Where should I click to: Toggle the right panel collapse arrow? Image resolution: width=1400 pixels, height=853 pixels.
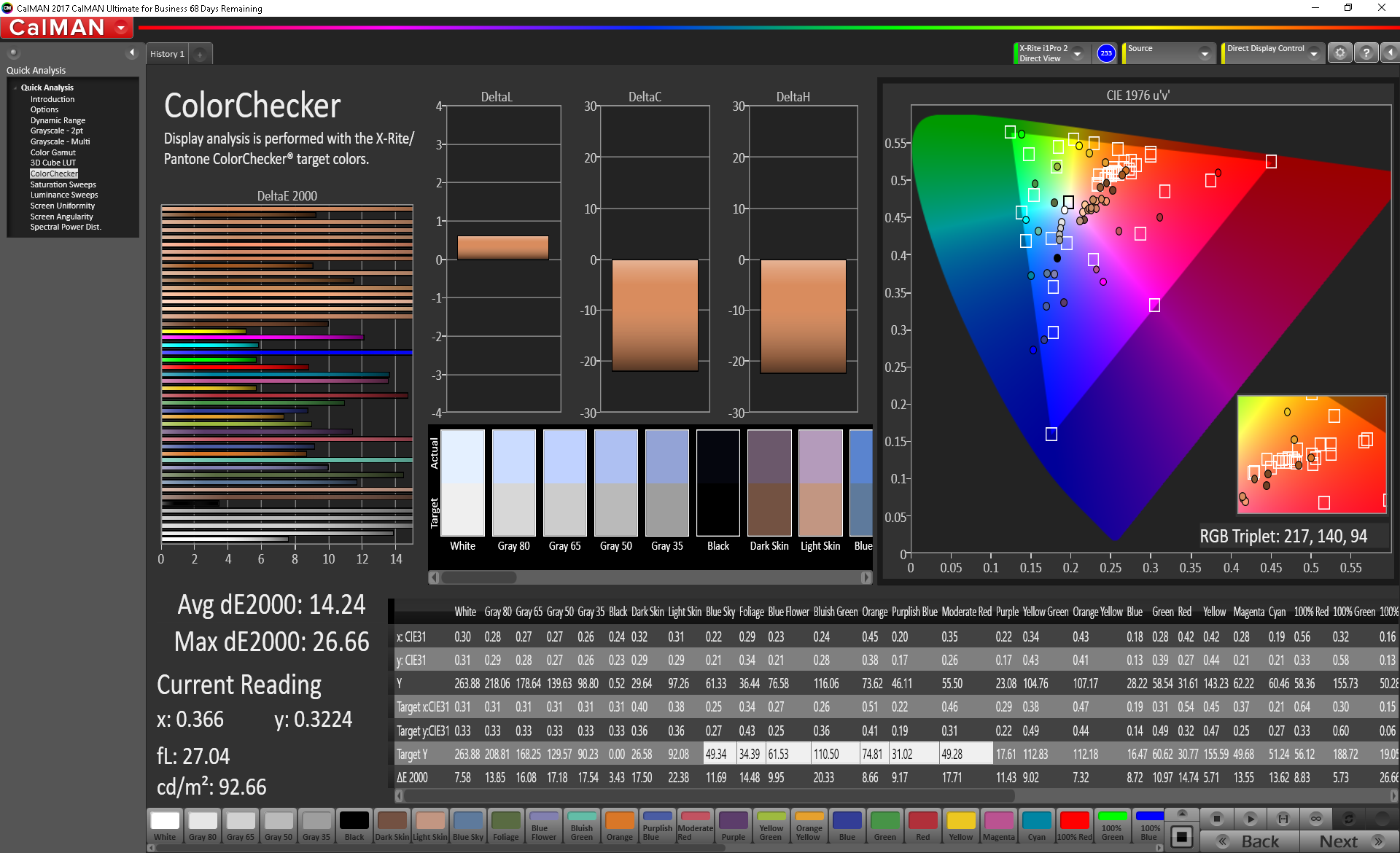[1390, 53]
